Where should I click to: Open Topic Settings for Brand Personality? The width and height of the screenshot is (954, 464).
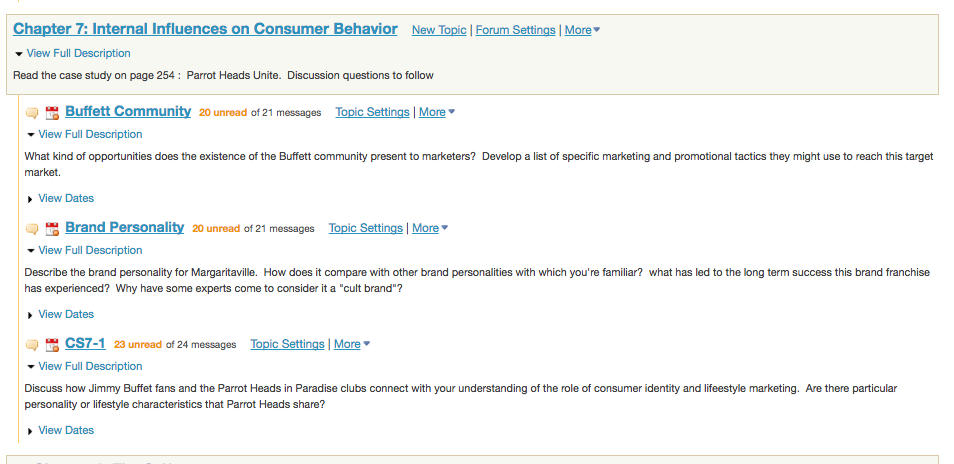pyautogui.click(x=366, y=228)
